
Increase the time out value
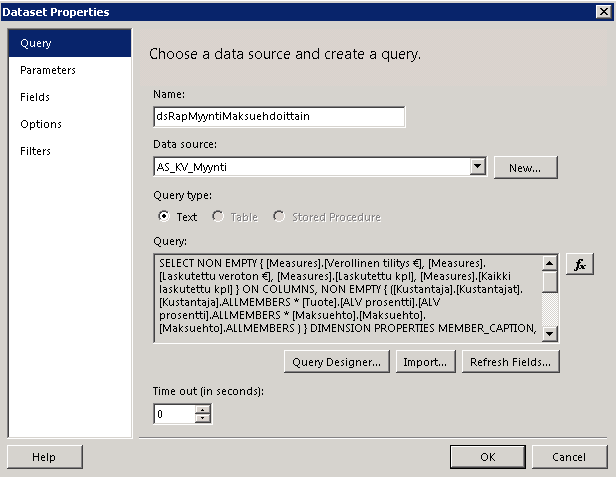click(x=204, y=408)
